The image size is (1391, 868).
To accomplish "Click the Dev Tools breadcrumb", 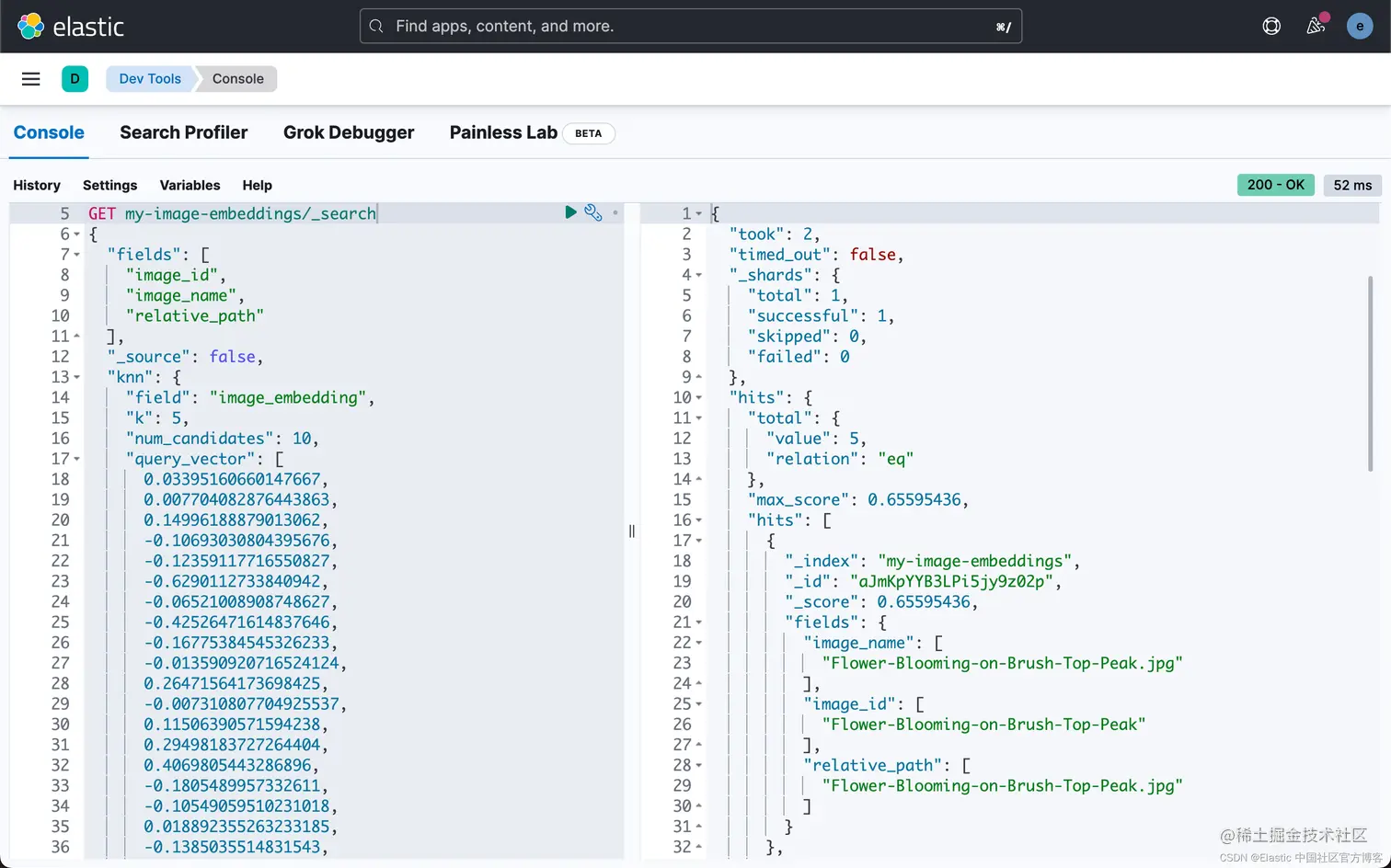I will click(x=150, y=79).
